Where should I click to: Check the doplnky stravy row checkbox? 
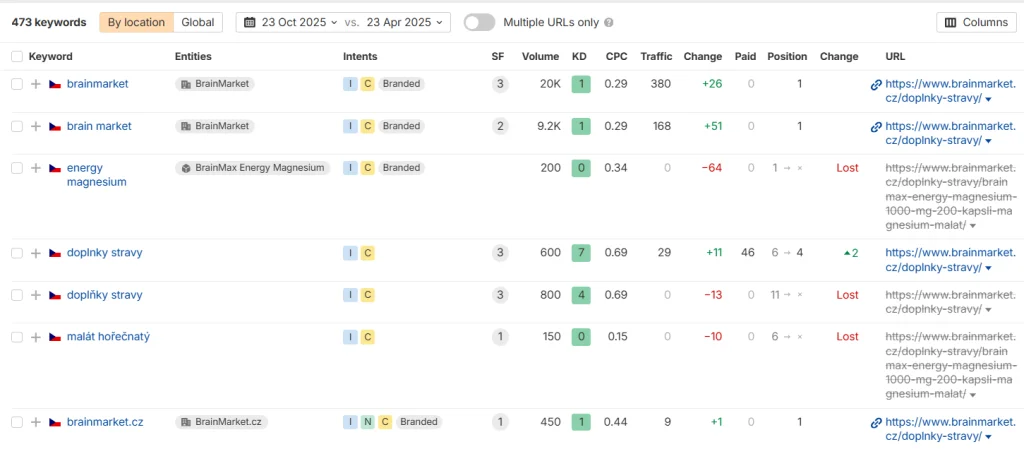(17, 253)
